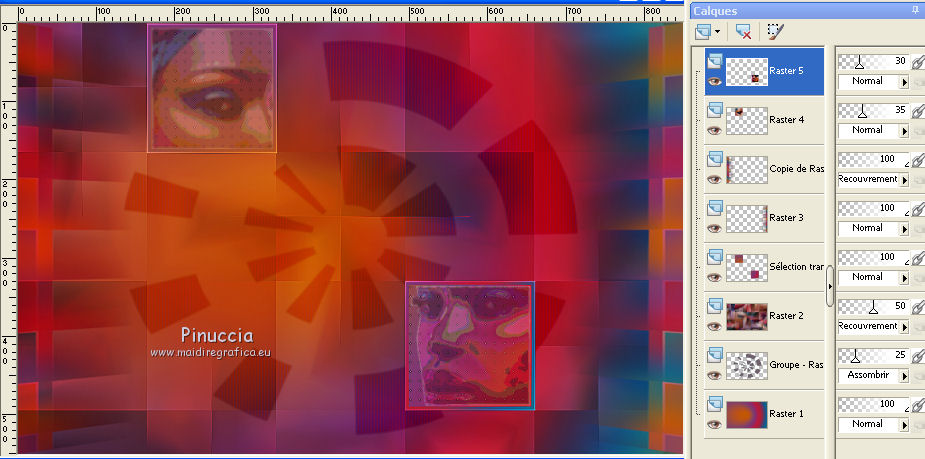Toggle the link icon for Raster 5

pos(917,62)
